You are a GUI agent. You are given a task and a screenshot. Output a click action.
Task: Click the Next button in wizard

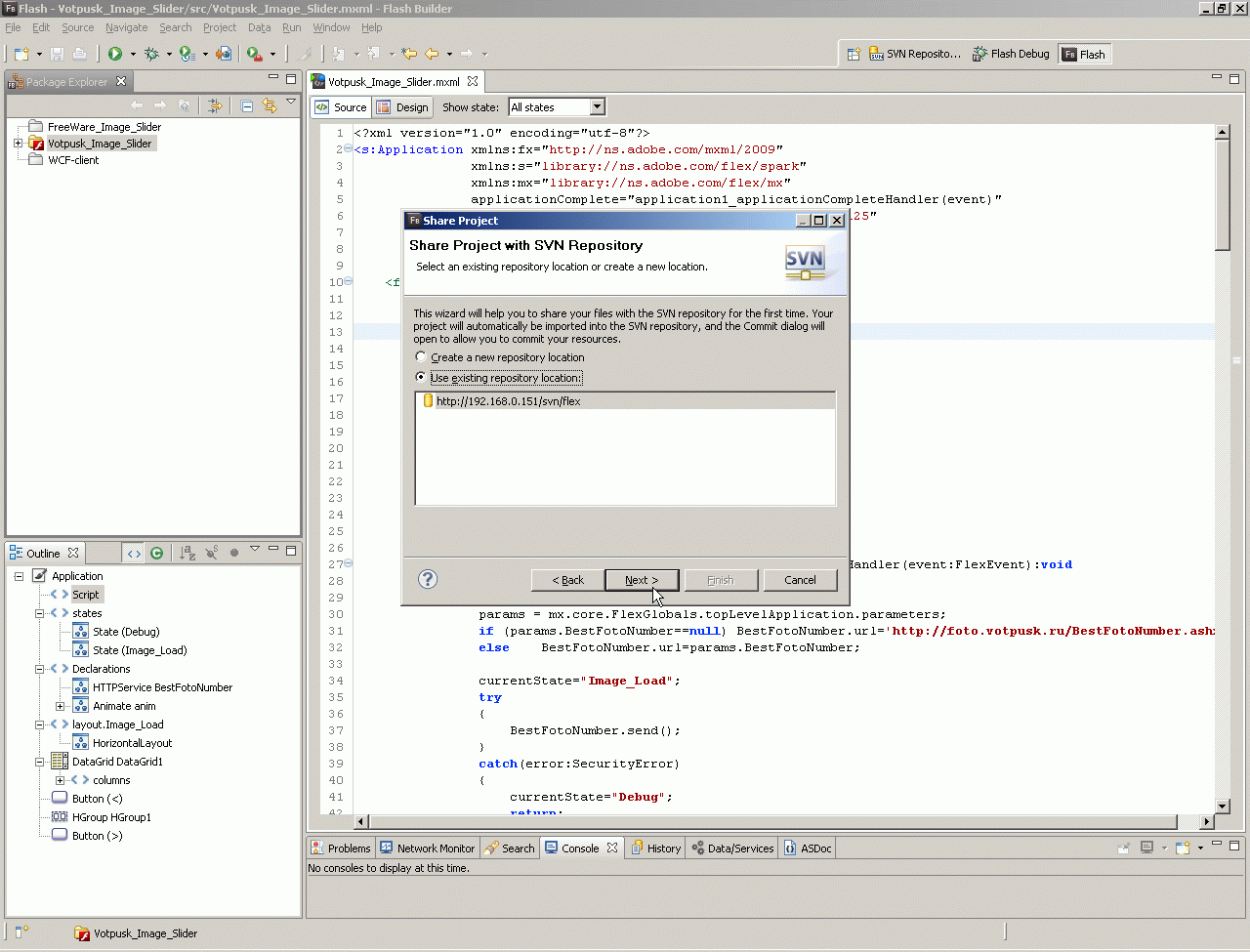[x=642, y=580]
